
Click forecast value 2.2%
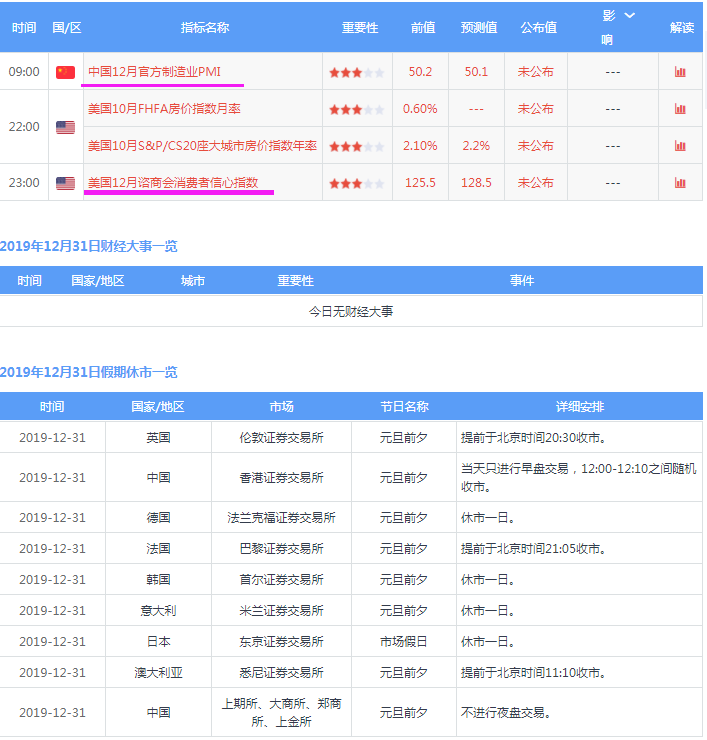(x=476, y=146)
